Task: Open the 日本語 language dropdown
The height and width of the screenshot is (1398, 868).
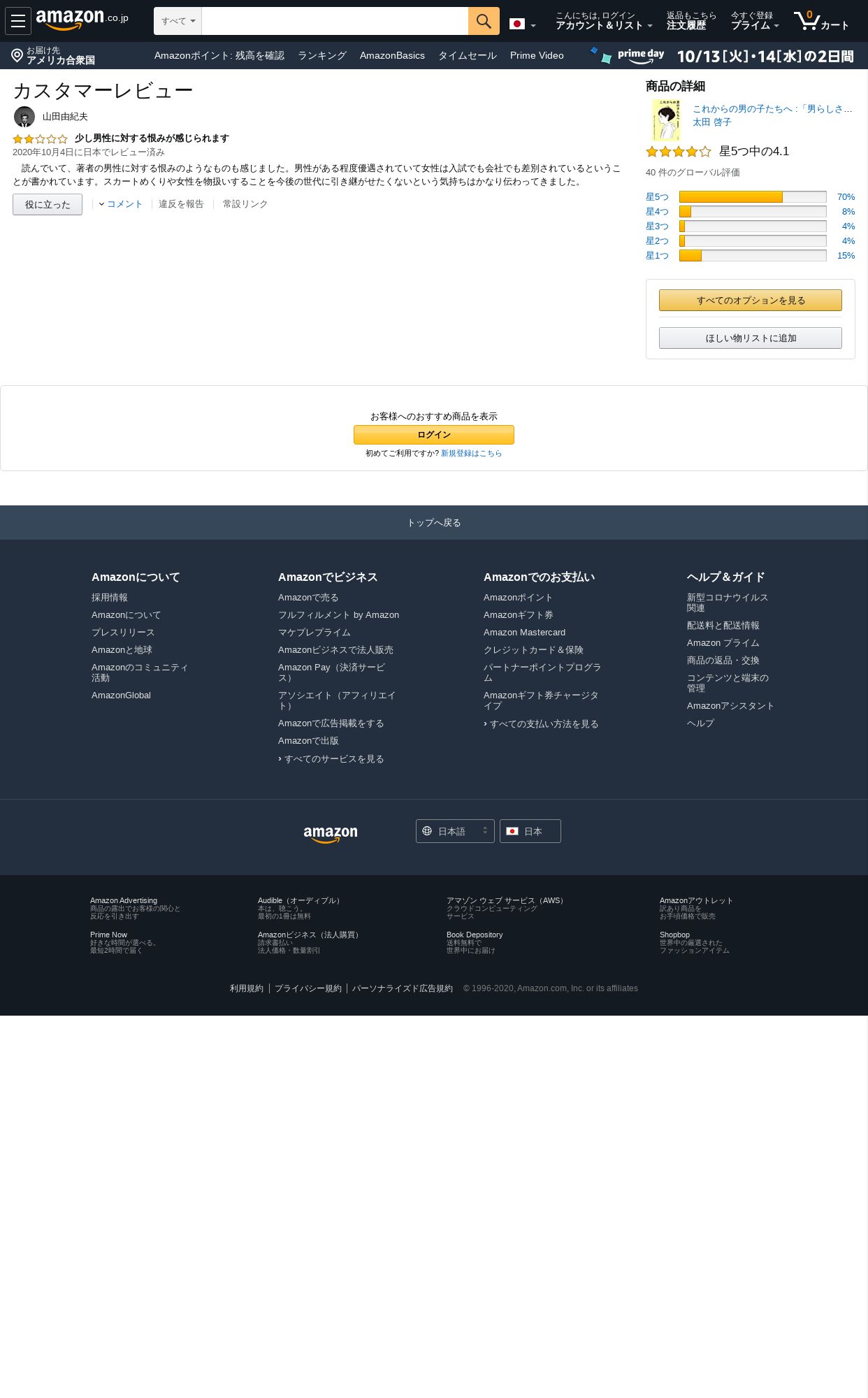Action: pyautogui.click(x=455, y=831)
